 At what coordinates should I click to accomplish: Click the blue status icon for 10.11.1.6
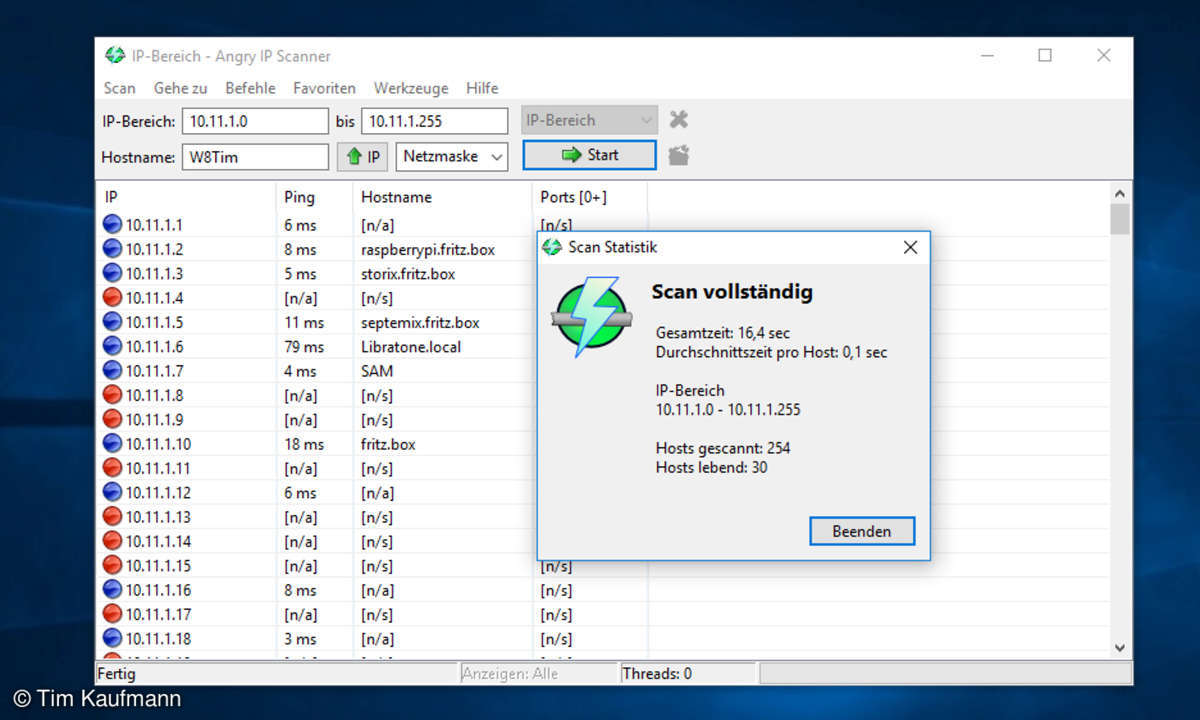tap(112, 346)
